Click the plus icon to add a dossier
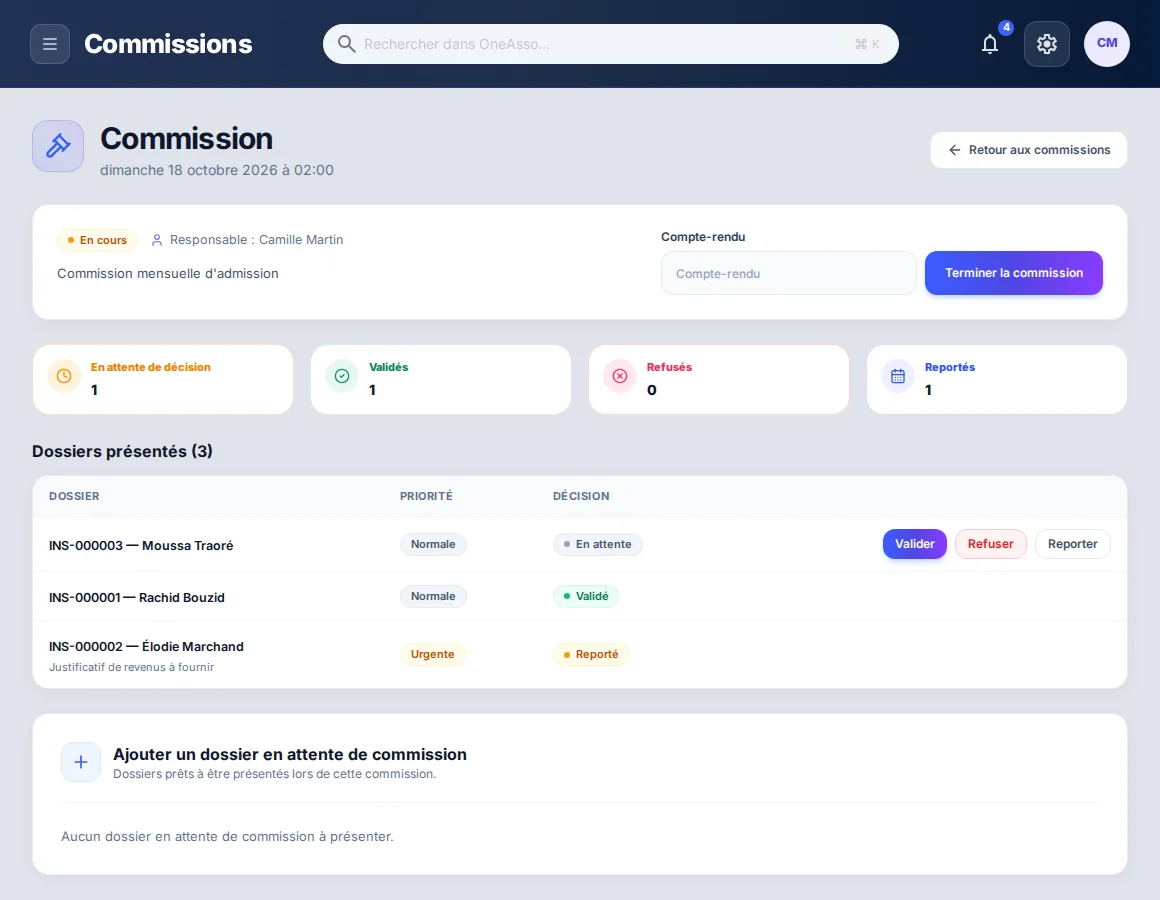Image resolution: width=1160 pixels, height=900 pixels. click(81, 762)
